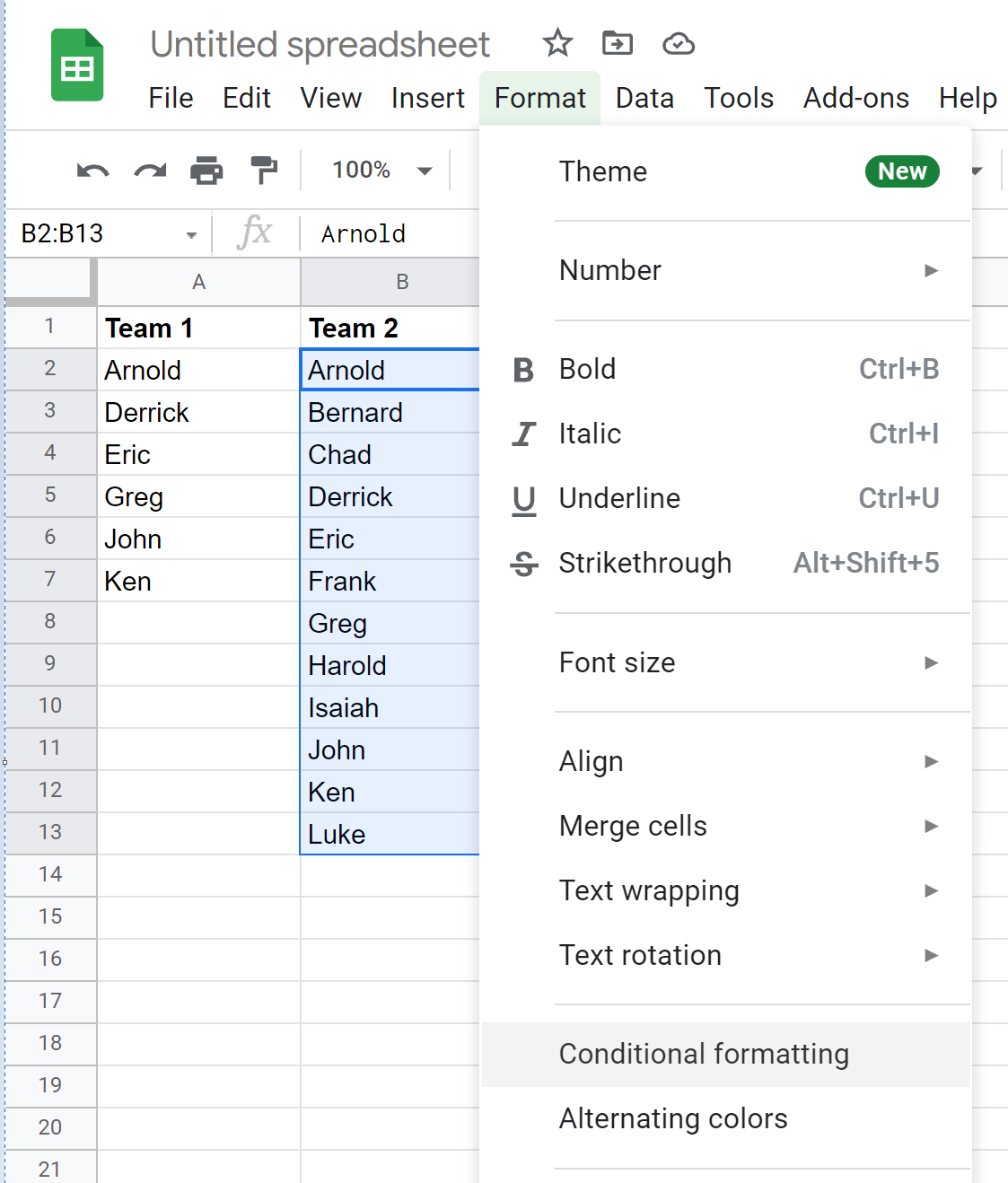Click the Untitled spreadsheet title
Screen dimensions: 1008x1183
(x=320, y=44)
